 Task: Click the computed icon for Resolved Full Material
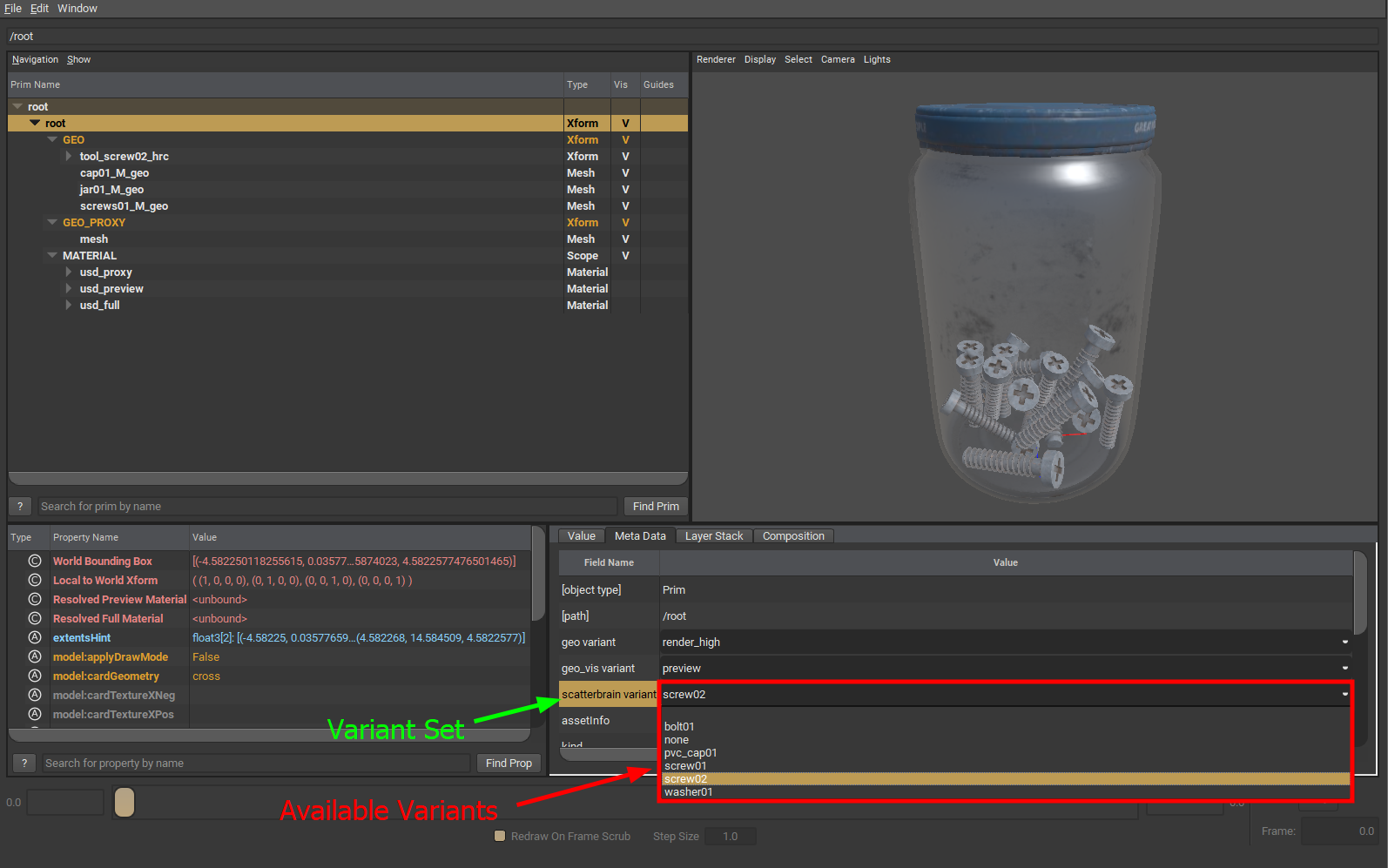pyautogui.click(x=35, y=619)
